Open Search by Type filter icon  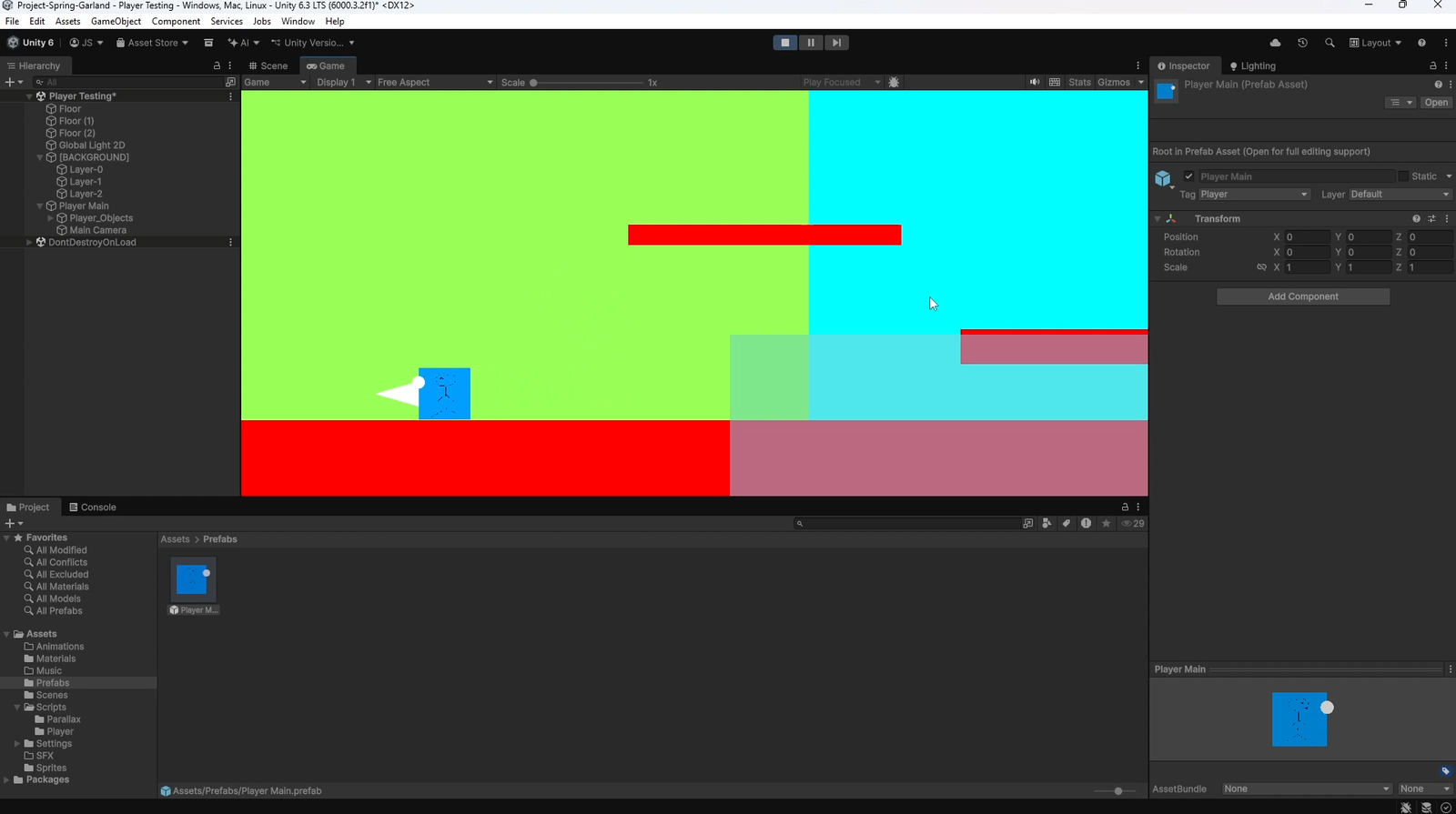click(1046, 523)
